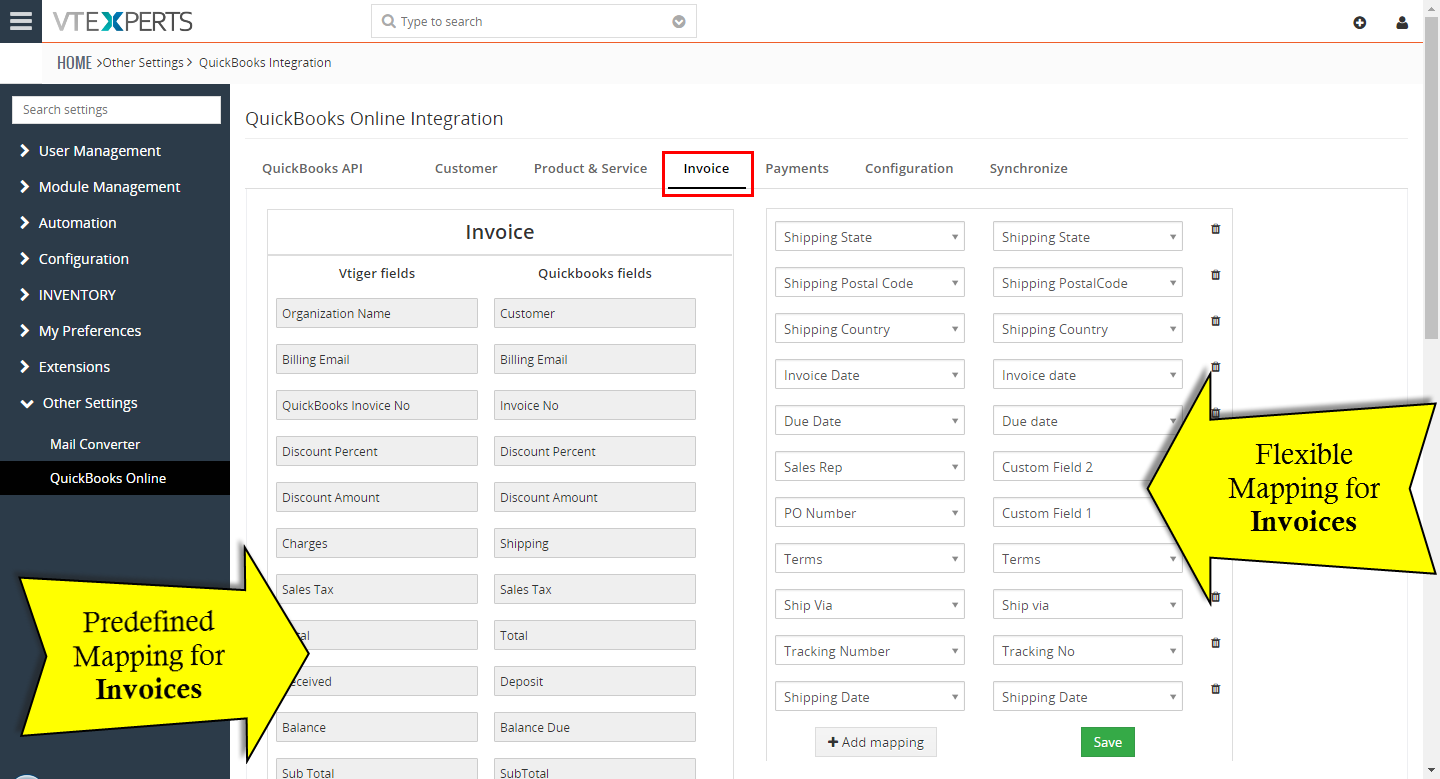Open Vtiger Ship Via dropdown
1440x779 pixels.
[870, 605]
